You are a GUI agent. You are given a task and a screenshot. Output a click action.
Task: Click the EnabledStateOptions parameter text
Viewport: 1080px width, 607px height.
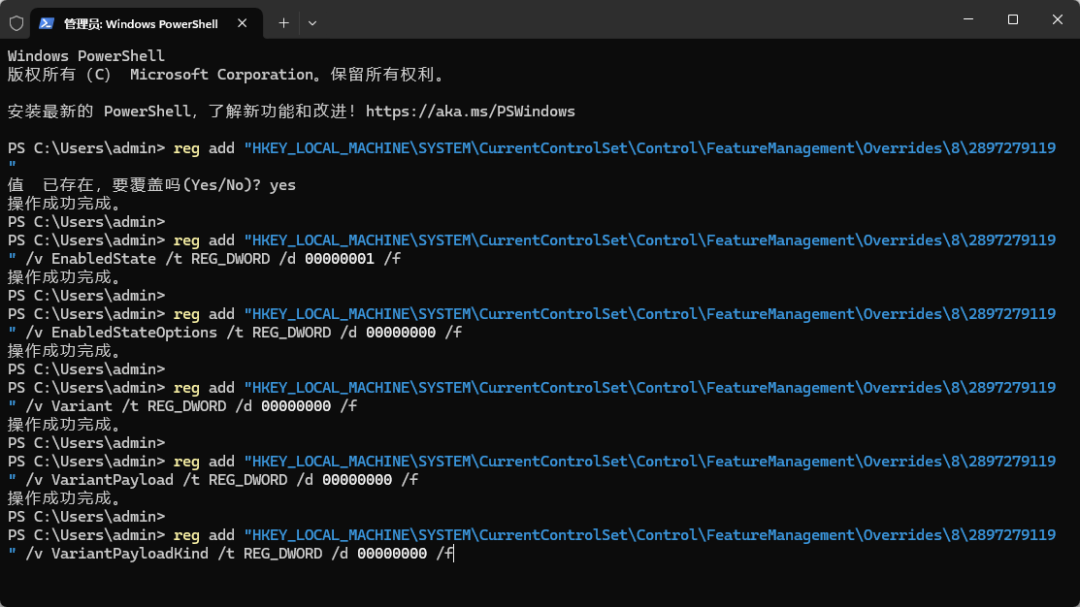click(x=133, y=332)
